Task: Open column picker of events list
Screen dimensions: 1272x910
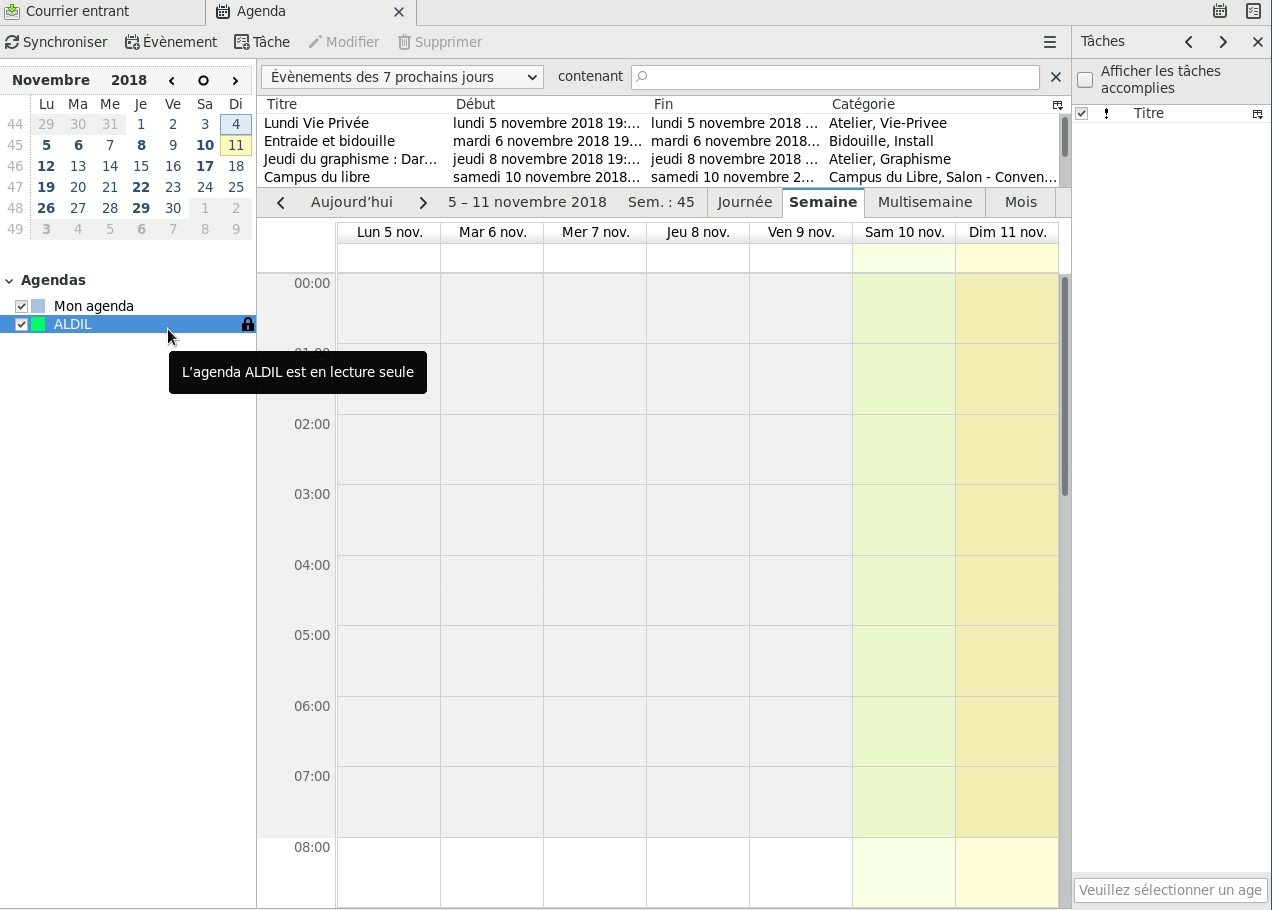Action: point(1057,104)
